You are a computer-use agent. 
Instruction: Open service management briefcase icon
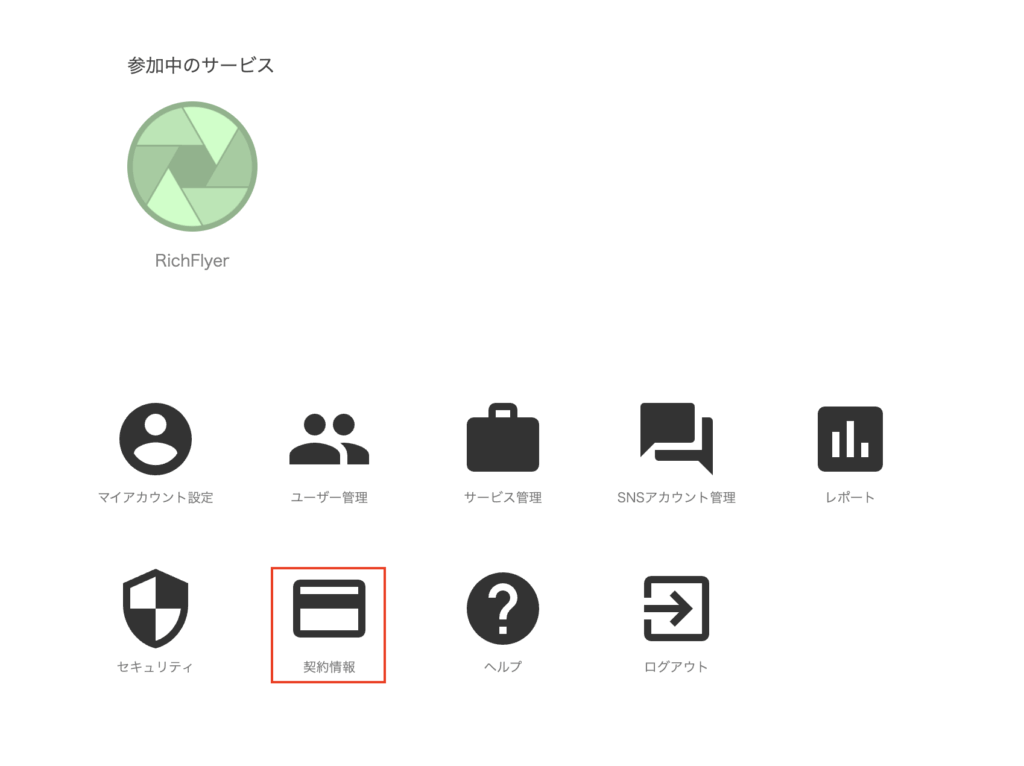pyautogui.click(x=503, y=439)
